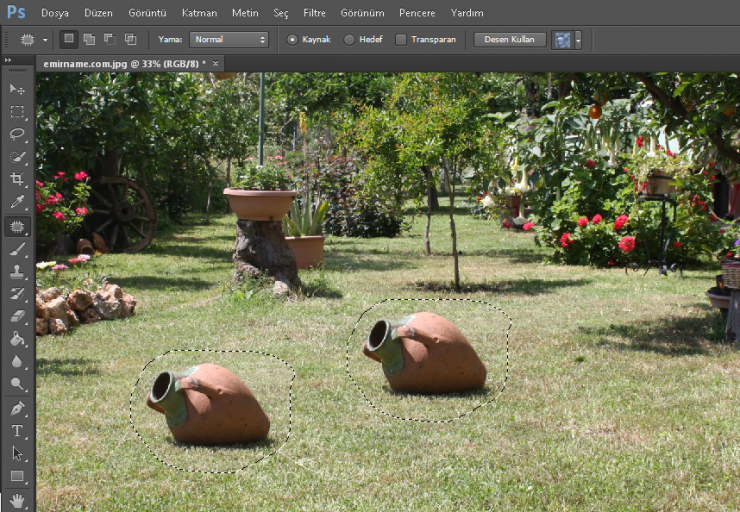The image size is (740, 512).
Task: Select the Path Selection tool
Action: [17, 453]
